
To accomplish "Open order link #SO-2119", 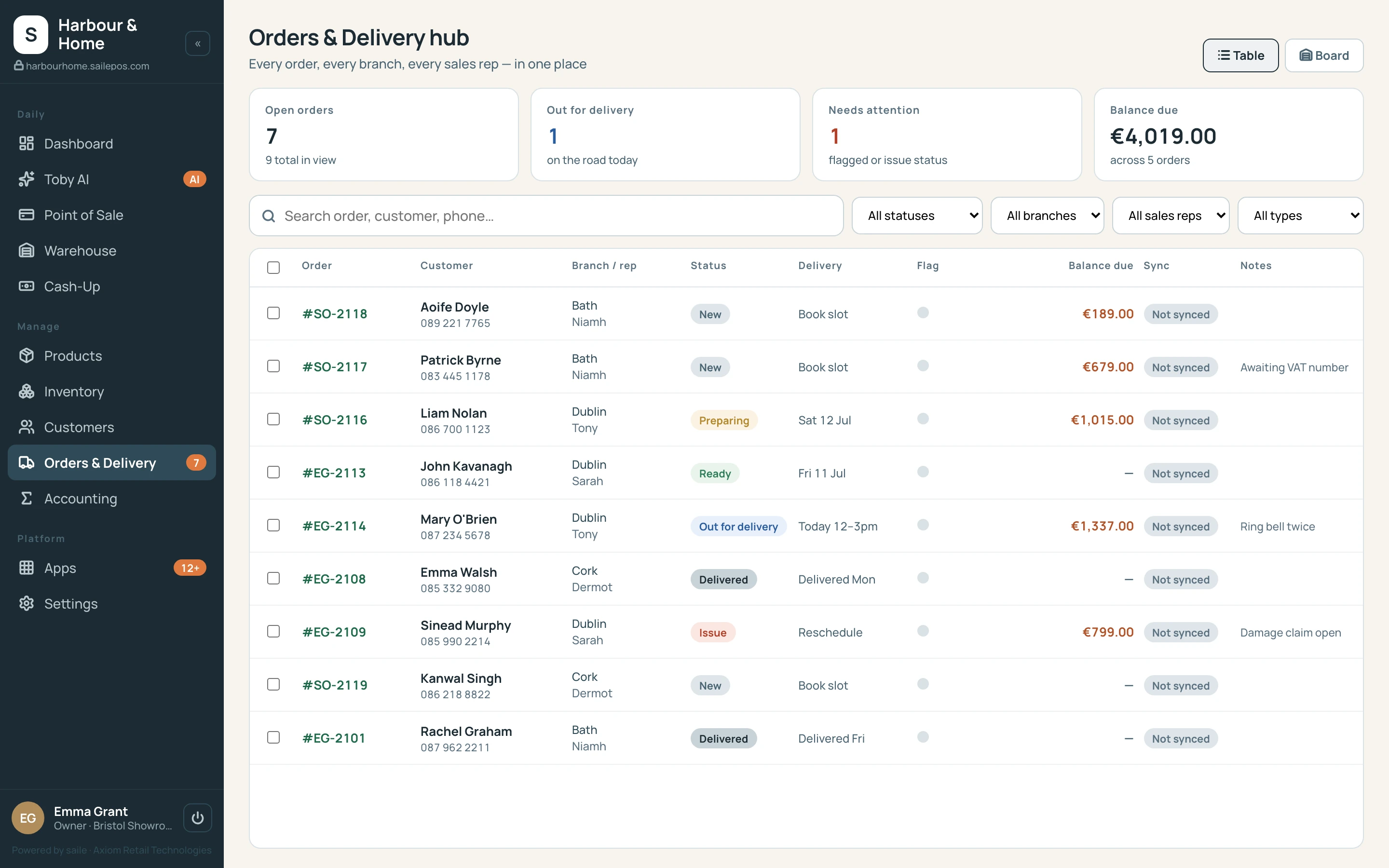I will pos(335,685).
